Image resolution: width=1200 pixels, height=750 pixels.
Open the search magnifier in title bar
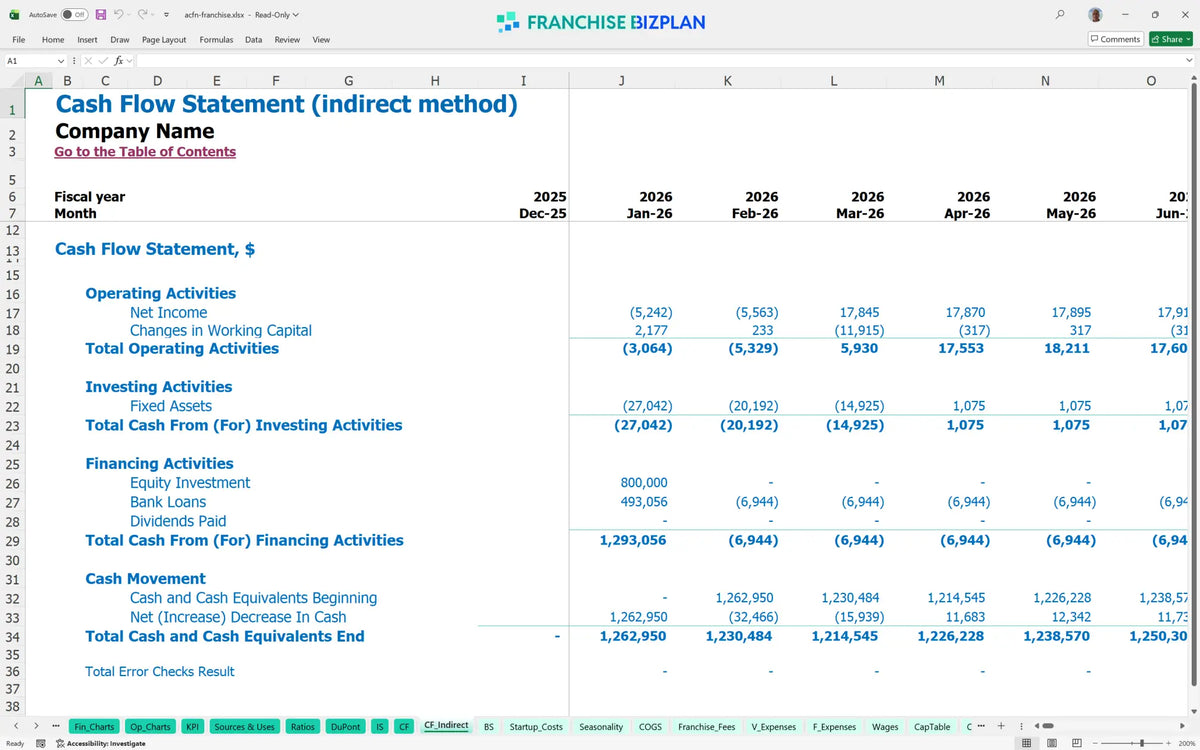1060,15
